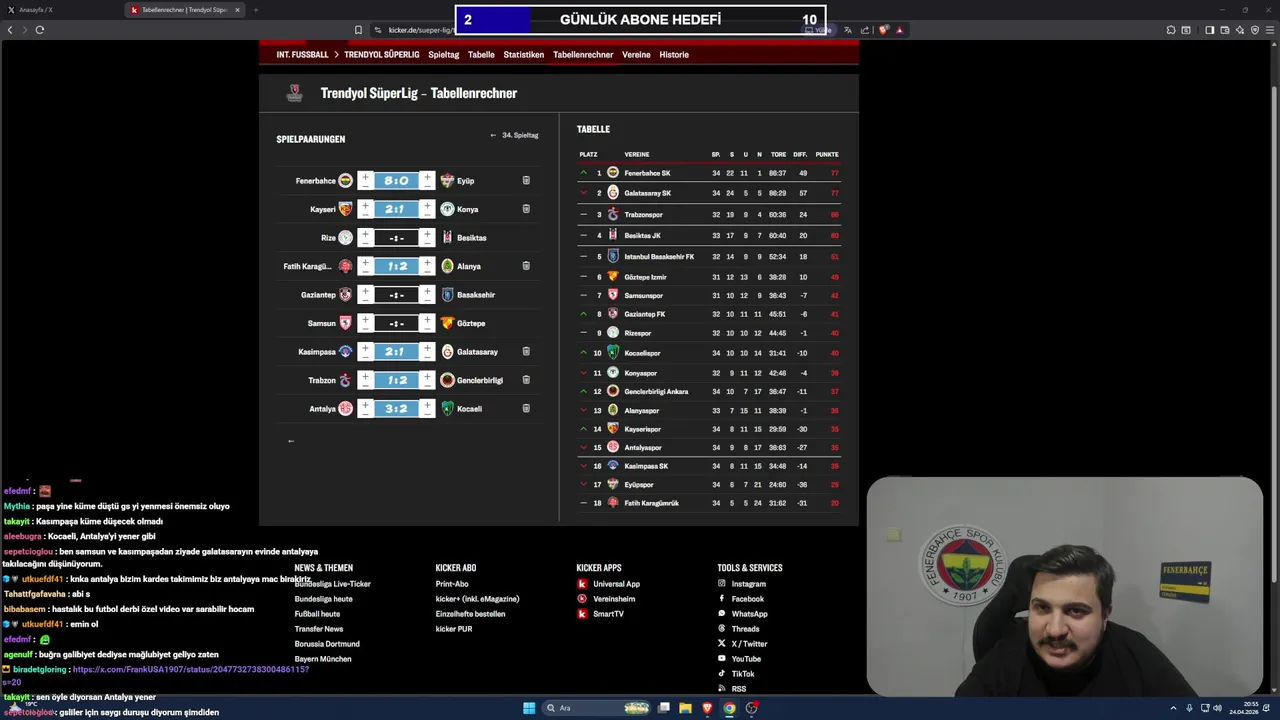Click the kicker logo beside page title
Viewport: 1280px width, 720px height.
[294, 93]
